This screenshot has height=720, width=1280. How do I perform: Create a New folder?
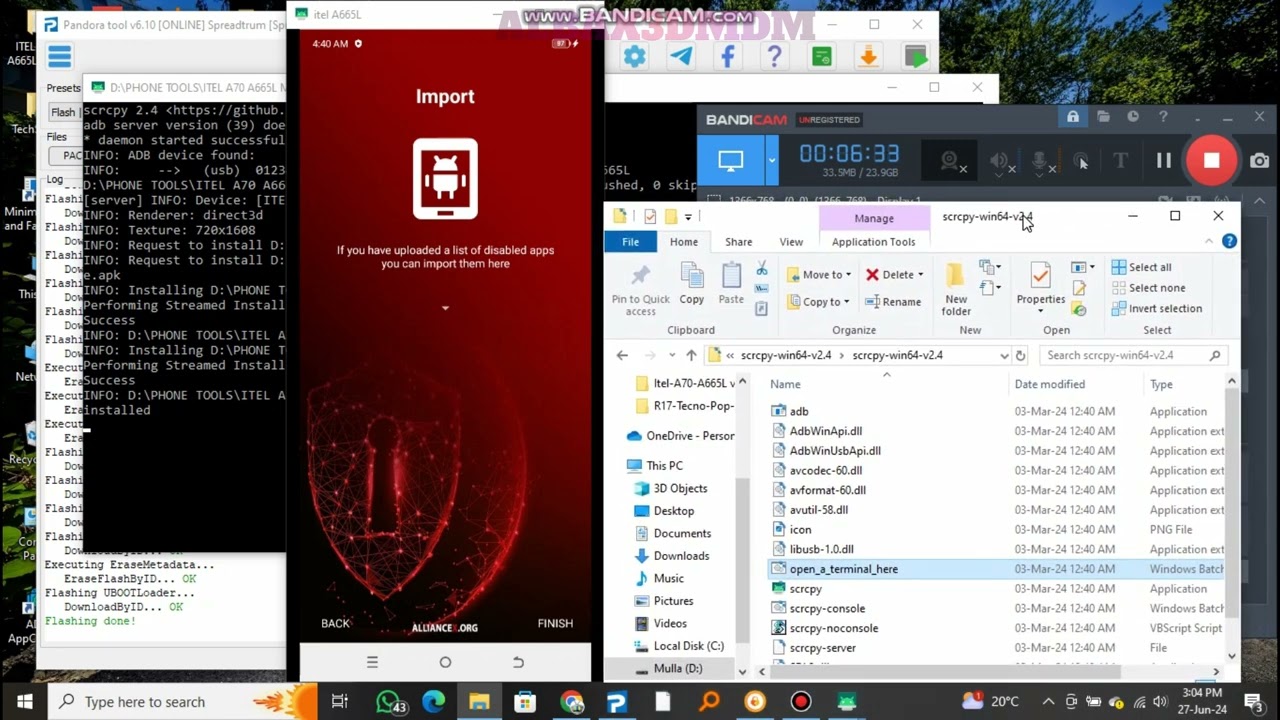pyautogui.click(x=956, y=290)
